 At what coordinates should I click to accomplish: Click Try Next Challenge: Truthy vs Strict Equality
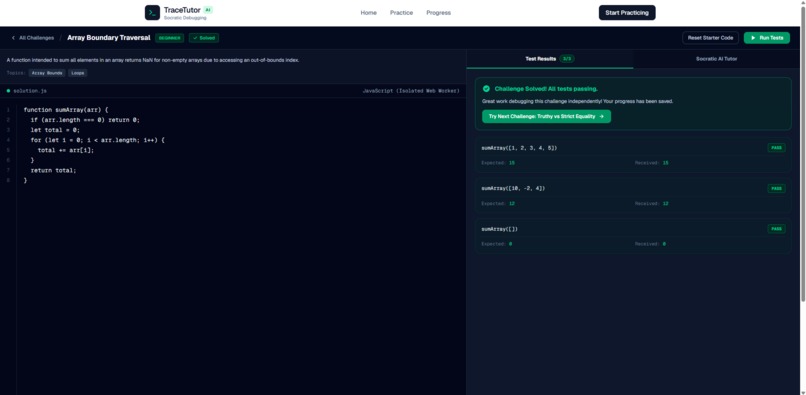546,116
